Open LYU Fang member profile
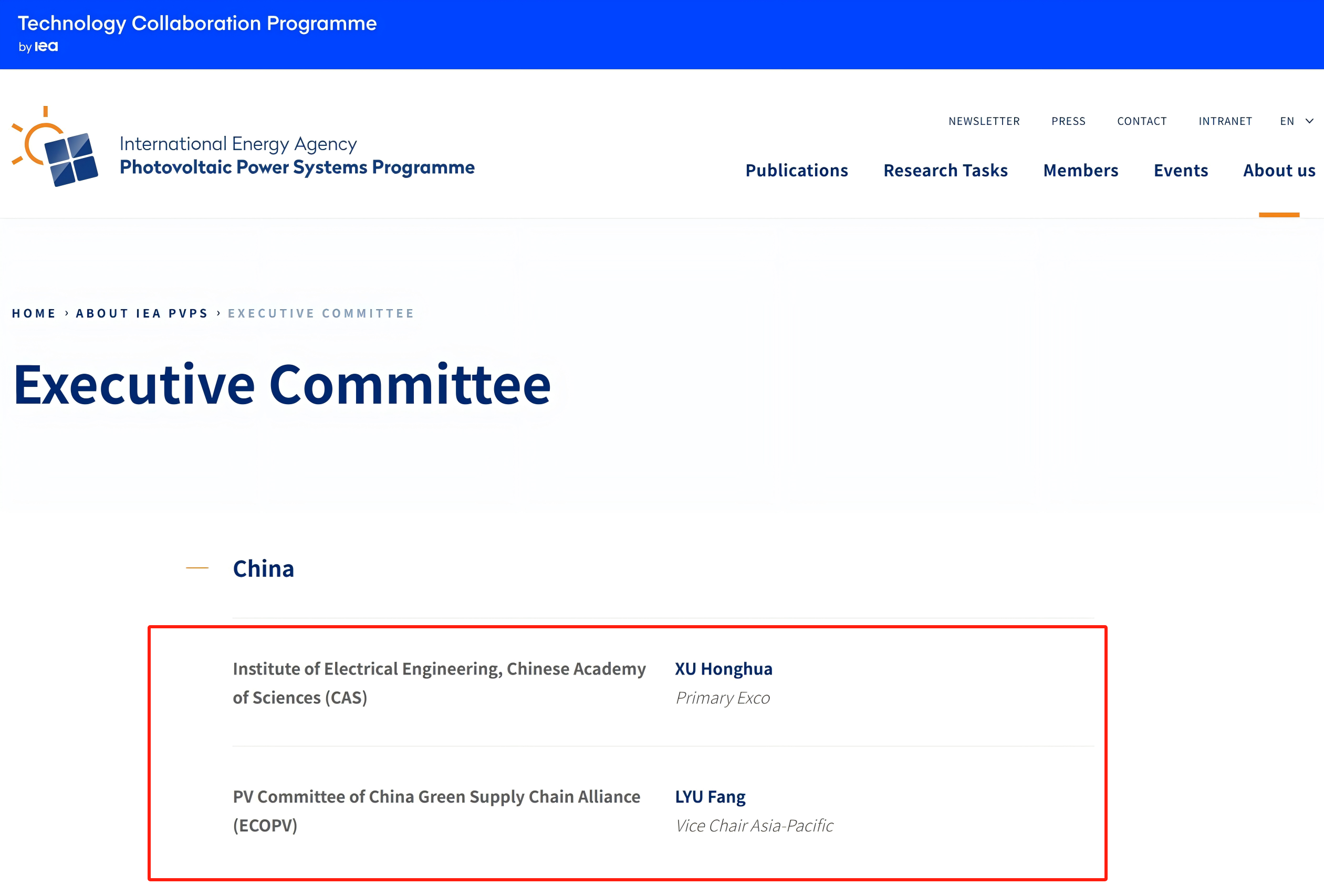The image size is (1324, 896). tap(710, 797)
